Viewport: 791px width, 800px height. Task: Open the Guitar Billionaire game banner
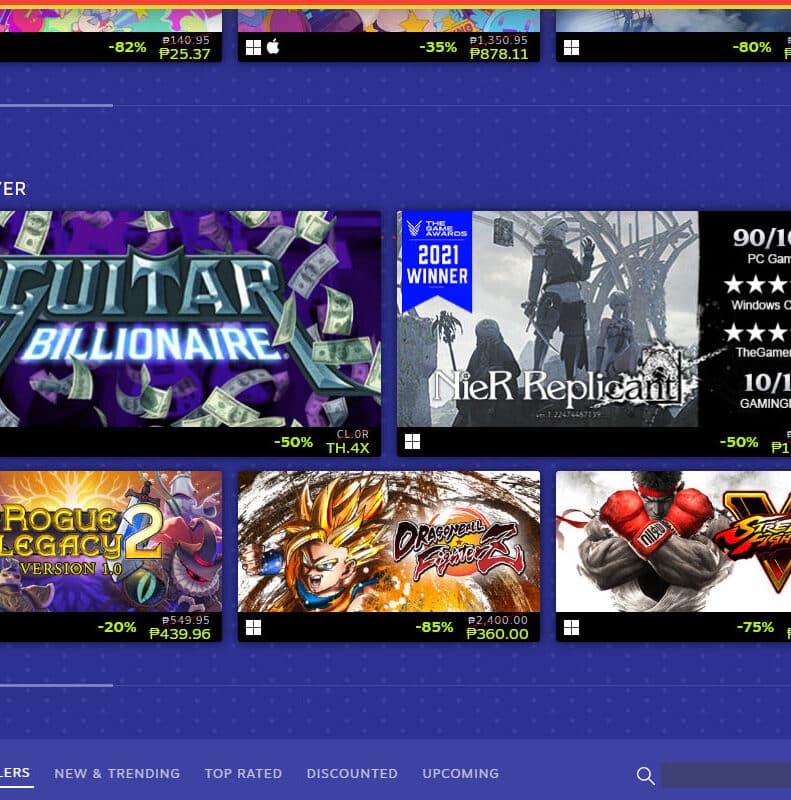(190, 319)
